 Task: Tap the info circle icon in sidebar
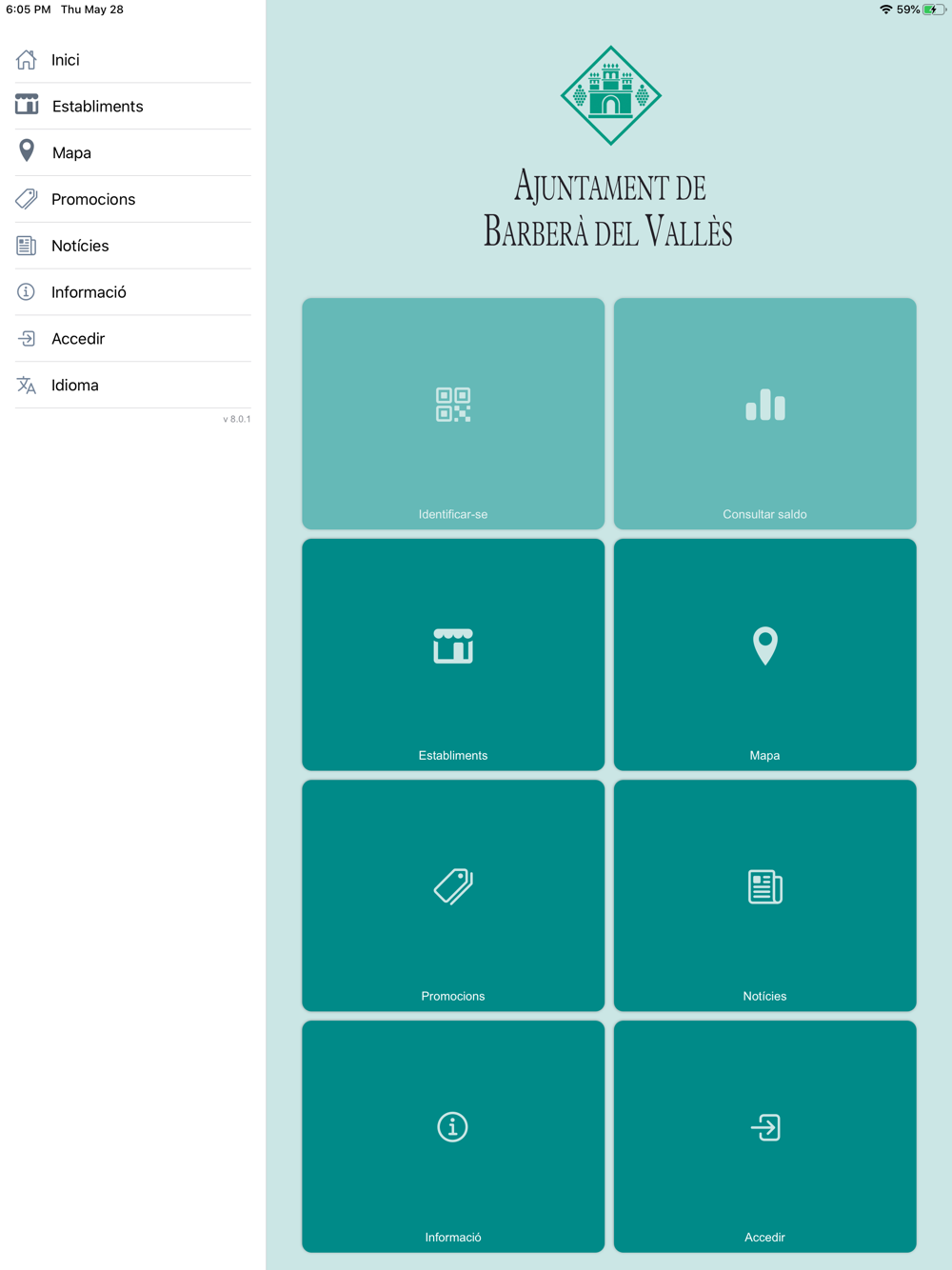pyautogui.click(x=27, y=292)
